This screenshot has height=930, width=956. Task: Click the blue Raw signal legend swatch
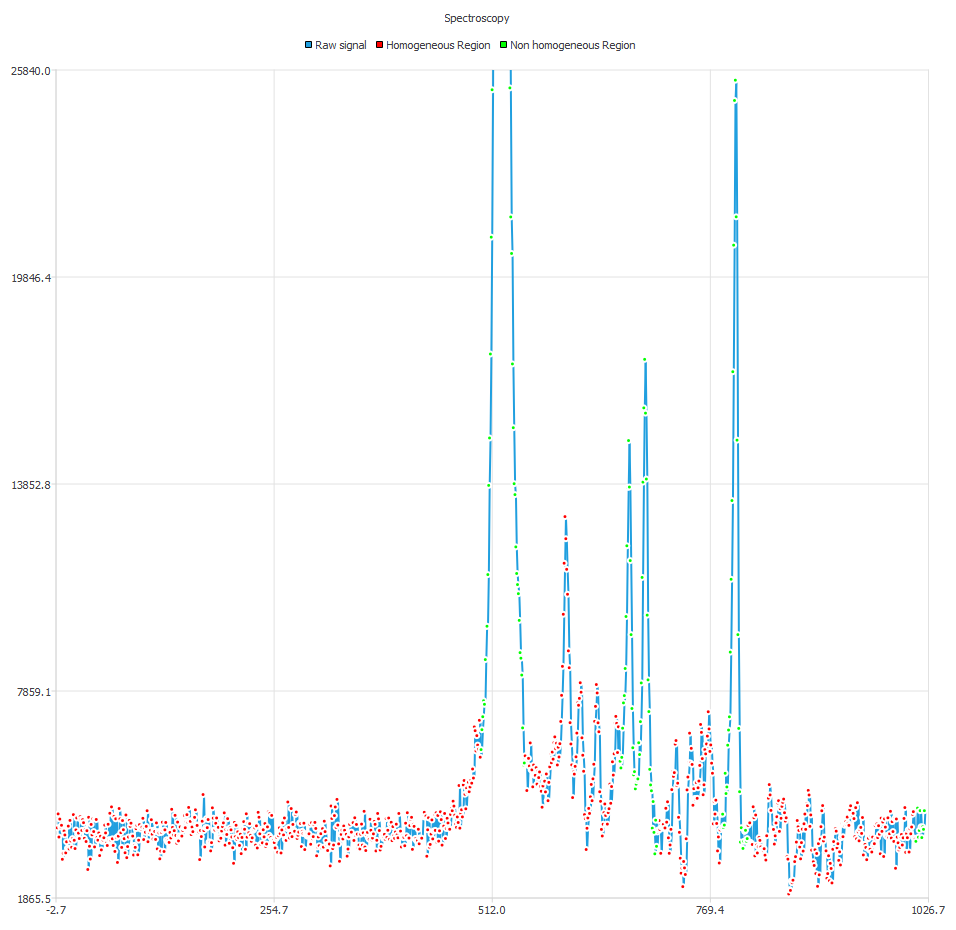[308, 45]
